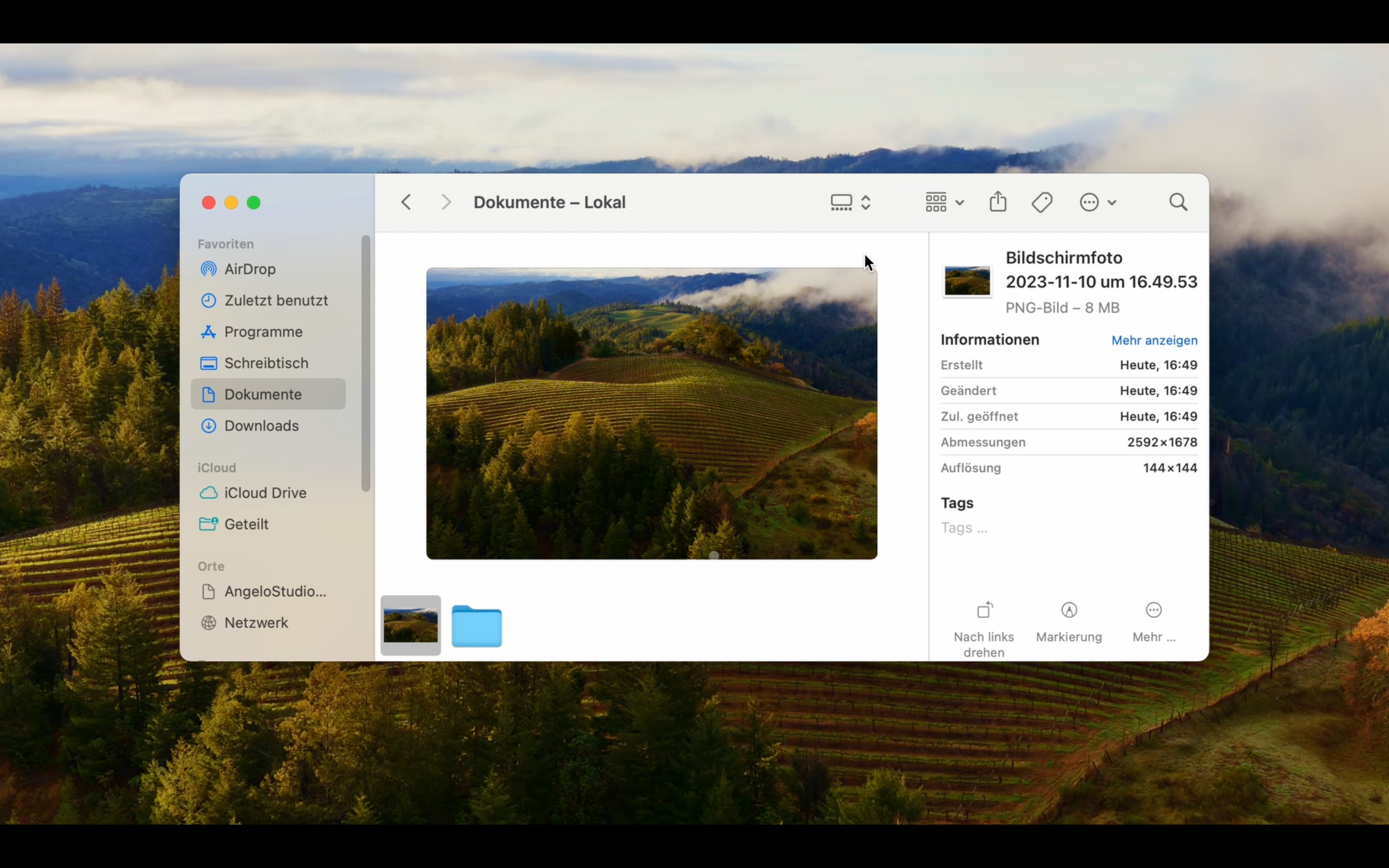Open AirDrop from the sidebar
The image size is (1389, 868).
point(250,269)
